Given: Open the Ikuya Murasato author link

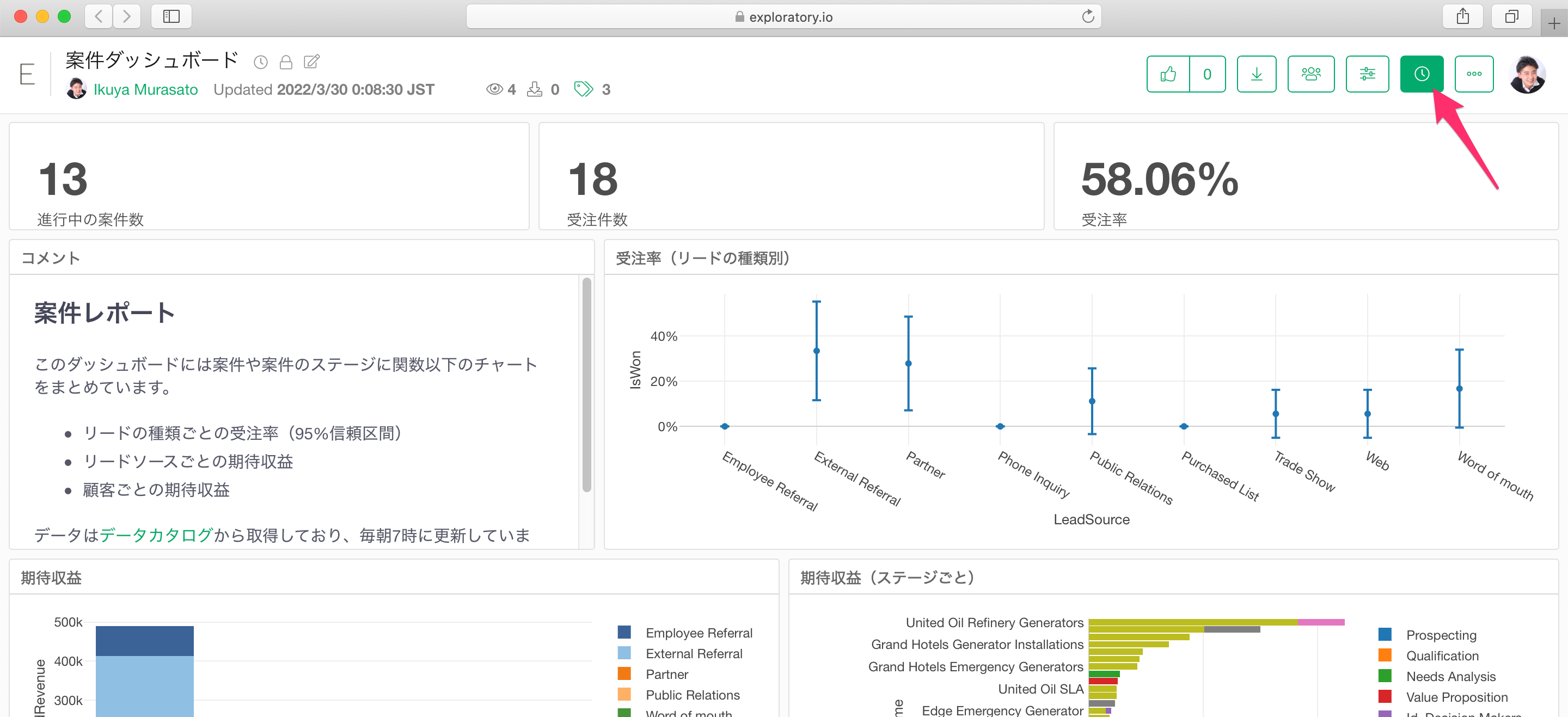Looking at the screenshot, I should pyautogui.click(x=145, y=89).
